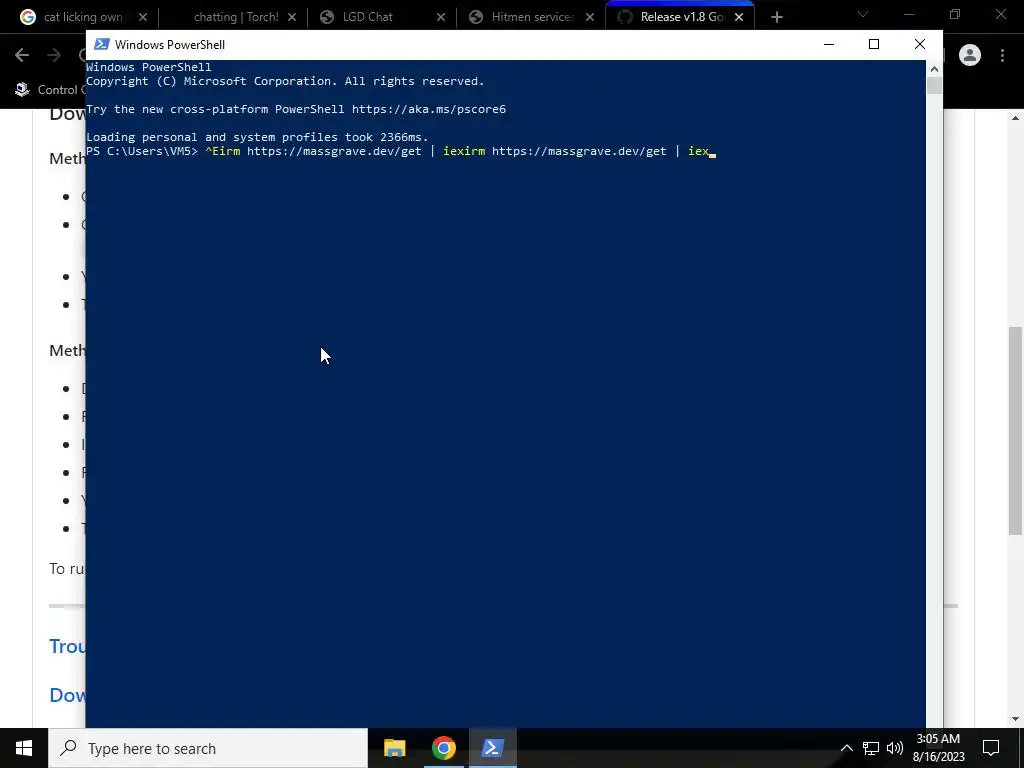Close the 'cat licking own' tab
This screenshot has height=768, width=1024.
point(143,17)
